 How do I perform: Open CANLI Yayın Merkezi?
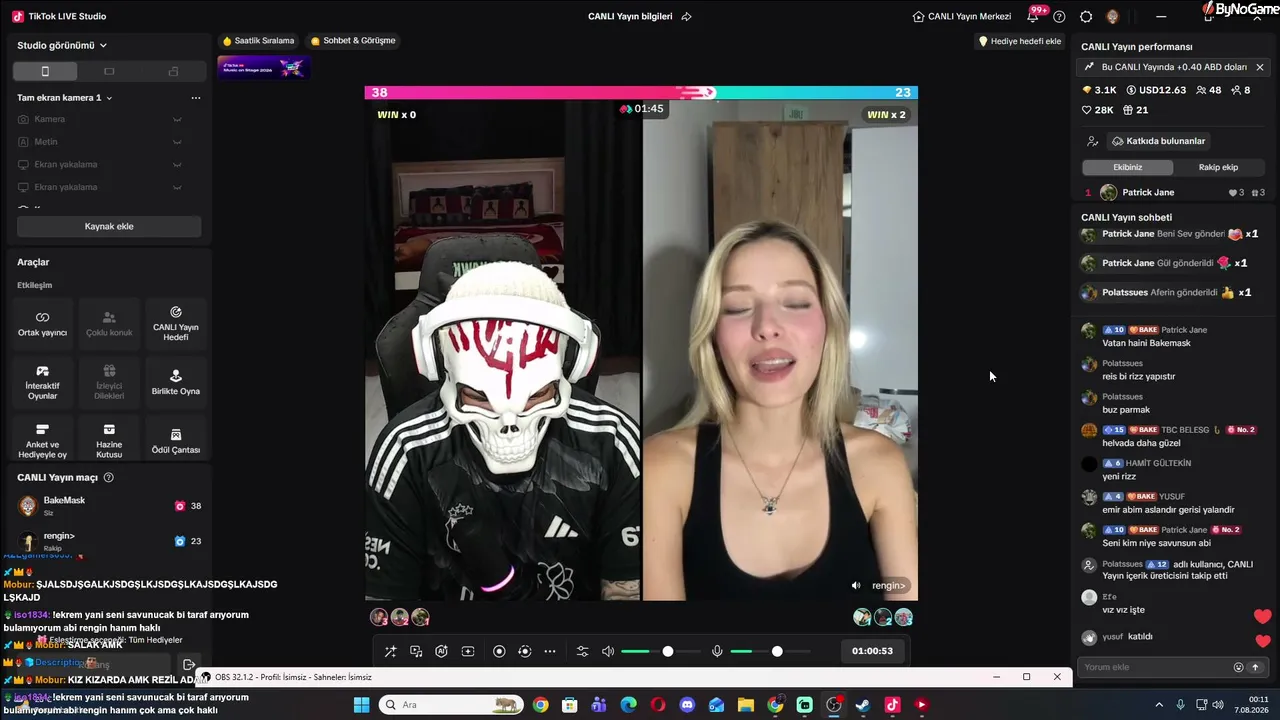tap(962, 16)
